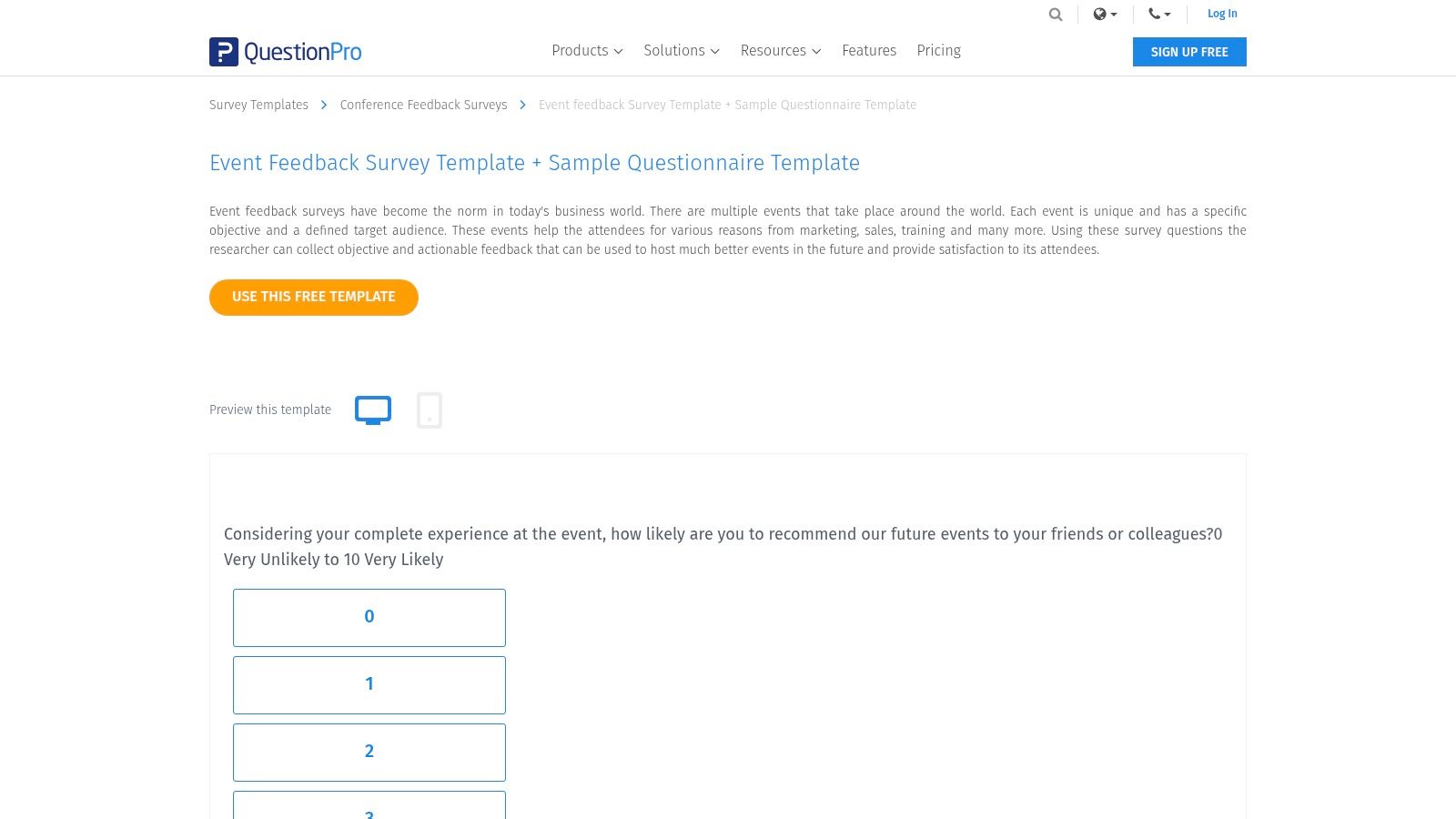
Task: Select desktop preview of the template
Action: click(373, 409)
